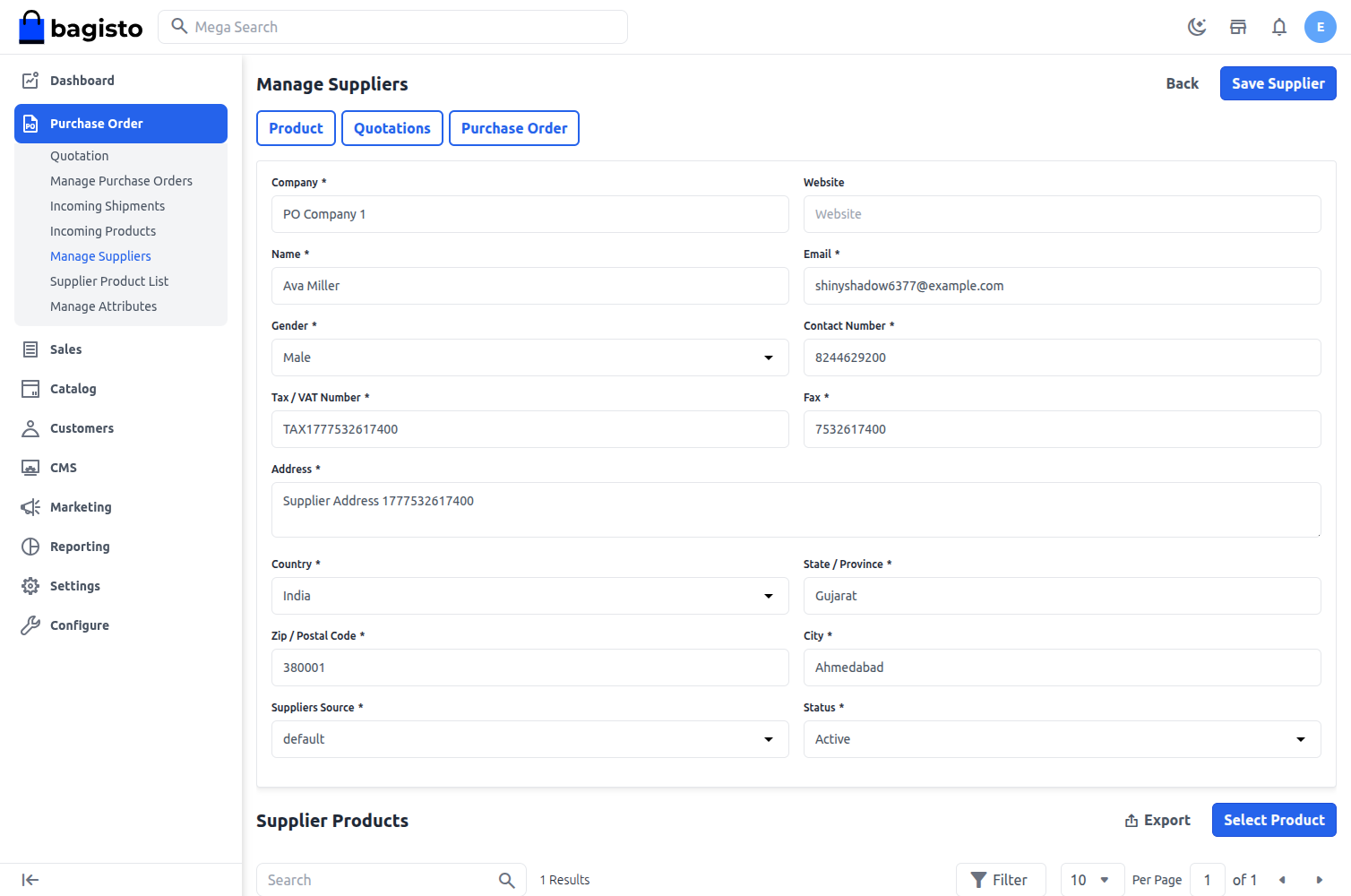Screen dimensions: 1351x896
Task: Open Supplier Product List in sidebar
Action: (108, 280)
